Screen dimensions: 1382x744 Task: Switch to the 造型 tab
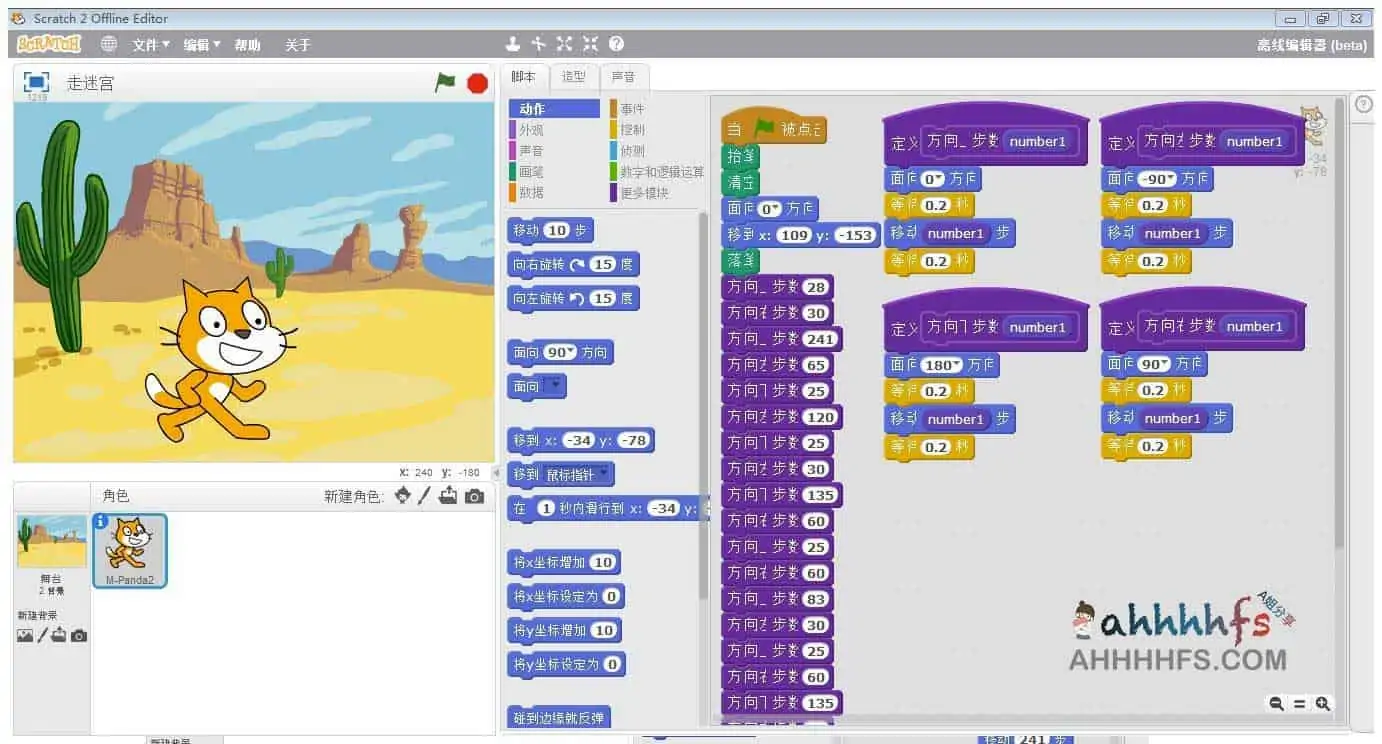(x=573, y=77)
